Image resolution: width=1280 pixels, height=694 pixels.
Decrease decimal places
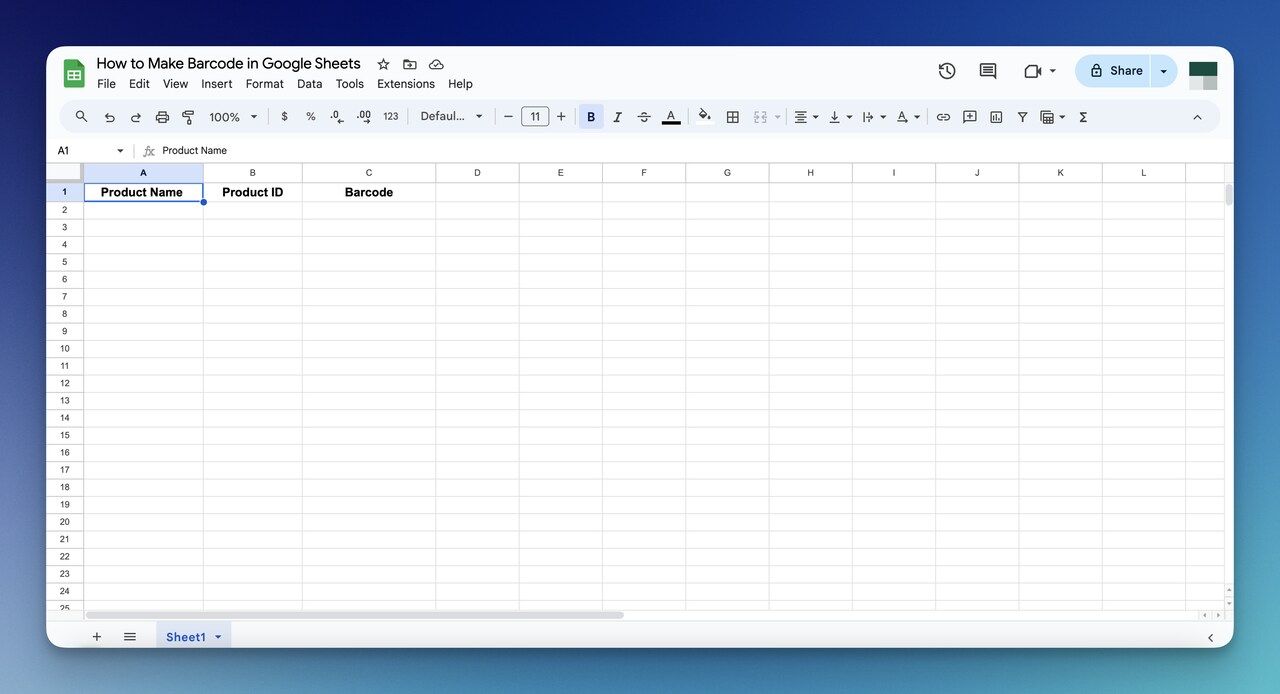(x=337, y=117)
